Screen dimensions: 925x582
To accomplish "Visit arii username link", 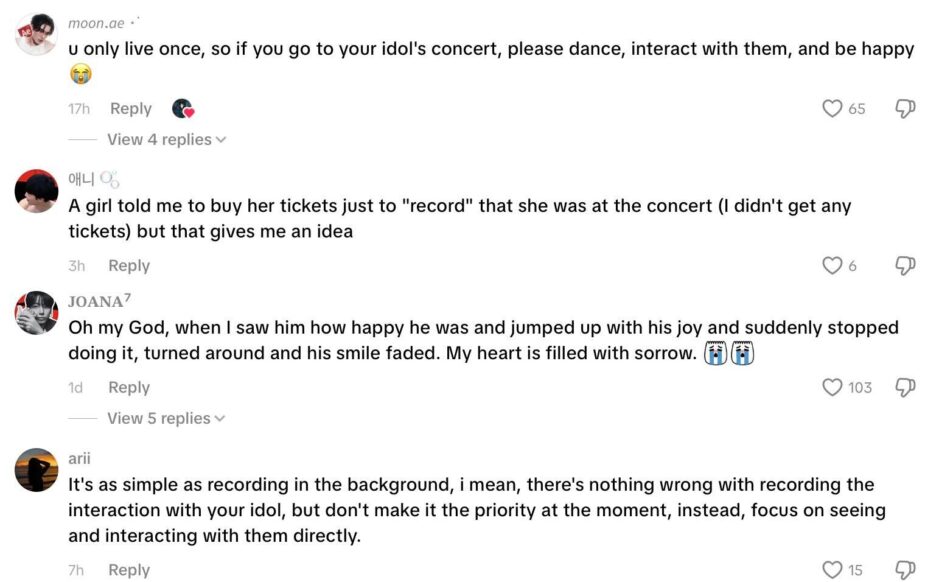I will pos(79,458).
